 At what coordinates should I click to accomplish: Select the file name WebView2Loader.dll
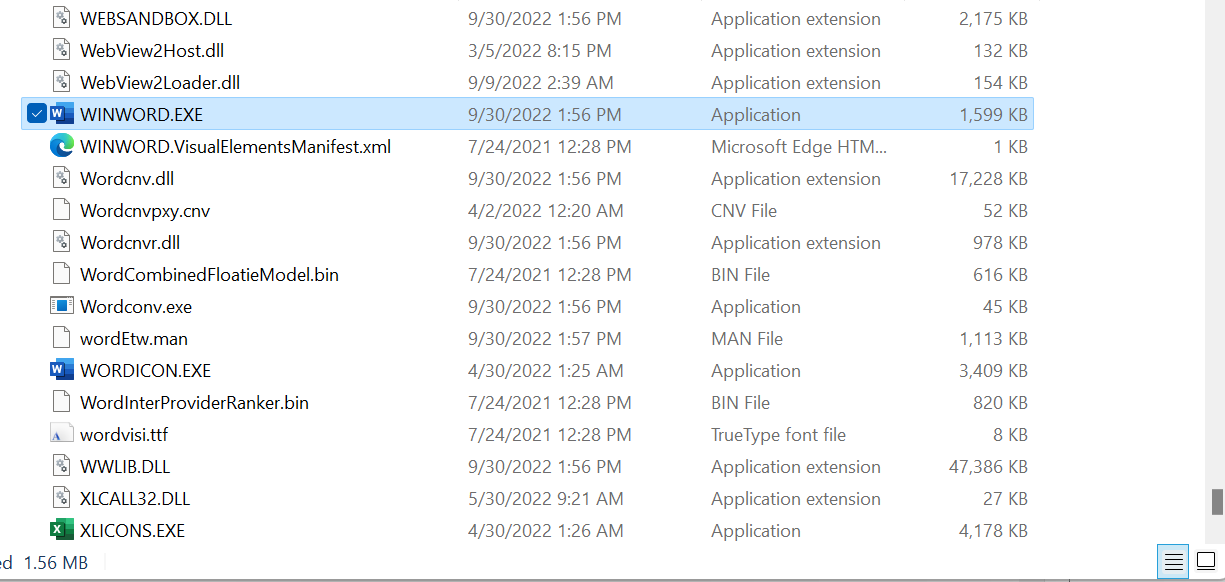click(x=160, y=83)
